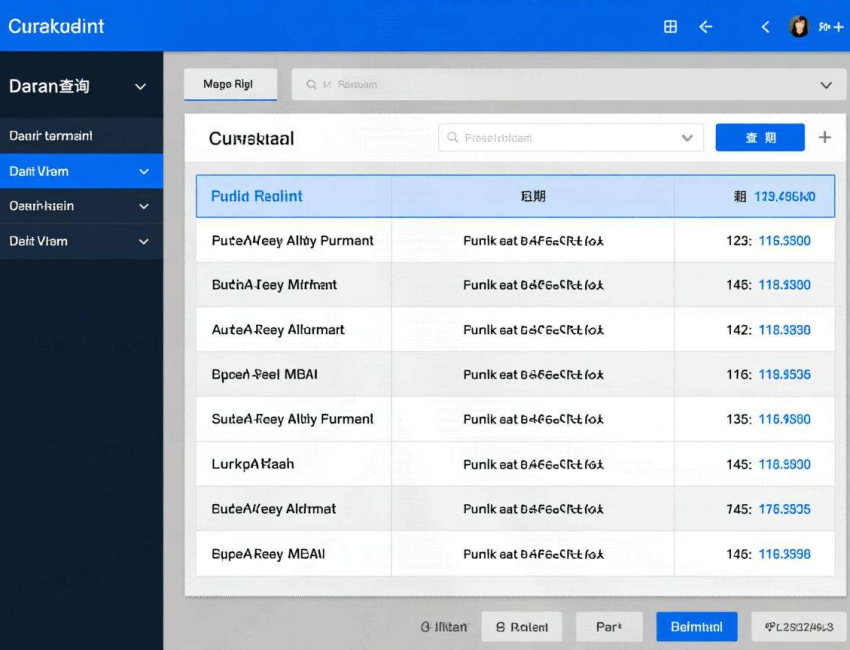Click the magnifier icon in Curakaal search

point(453,138)
